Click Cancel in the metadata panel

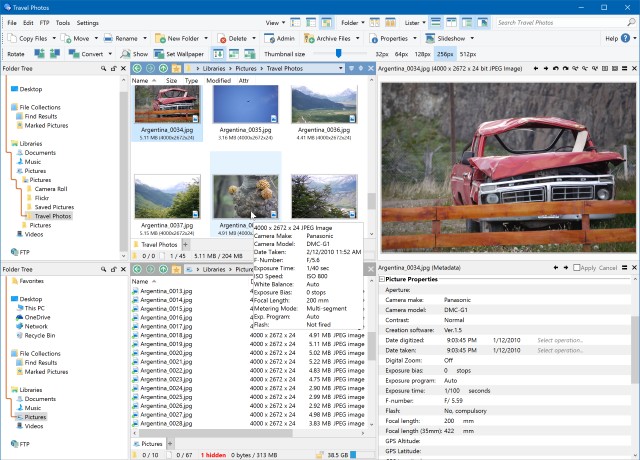[x=608, y=268]
